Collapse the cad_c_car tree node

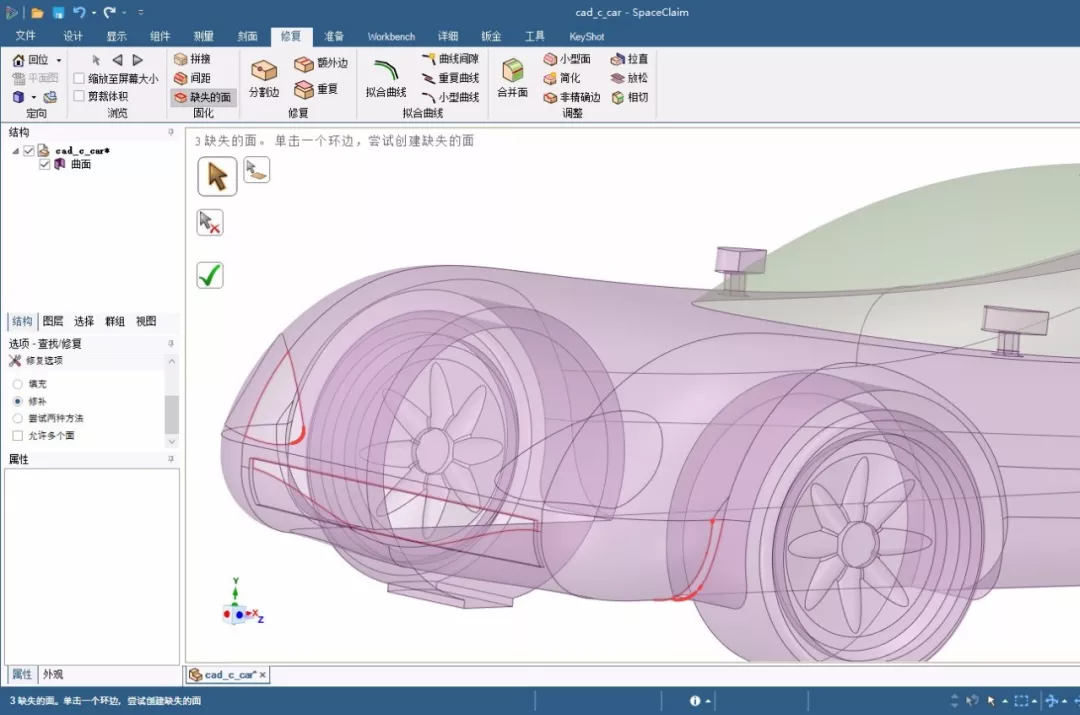coord(16,151)
